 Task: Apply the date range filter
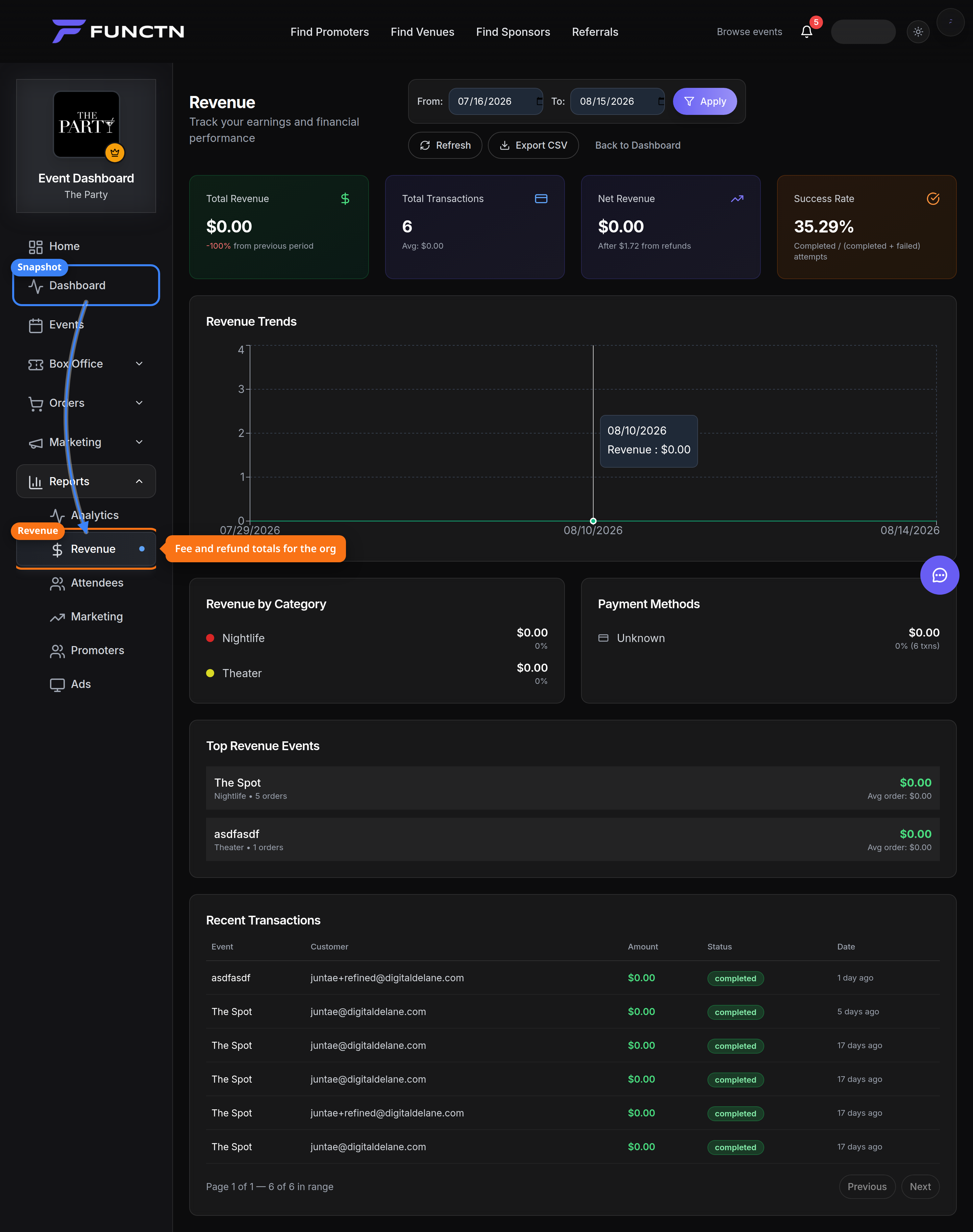tap(705, 101)
